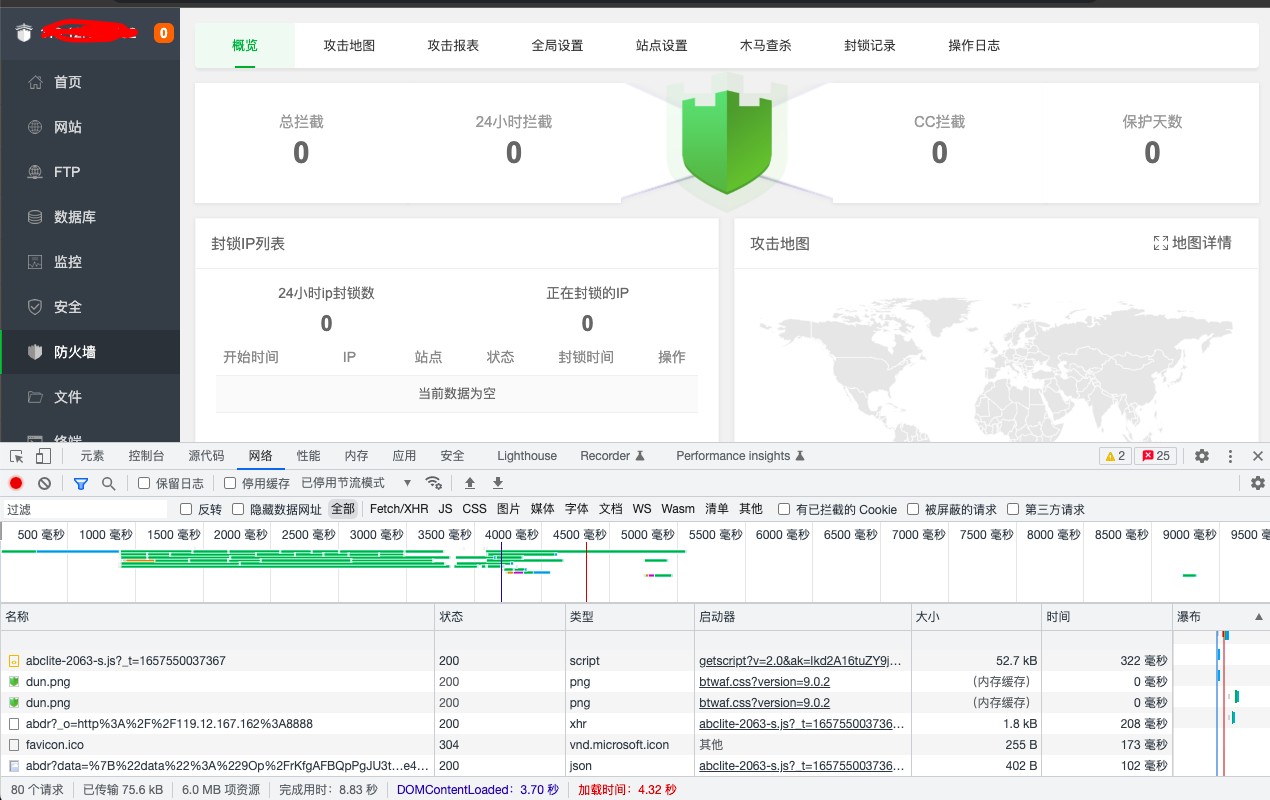Switch DevTools to 元素 tab
1270x800 pixels.
[92, 456]
